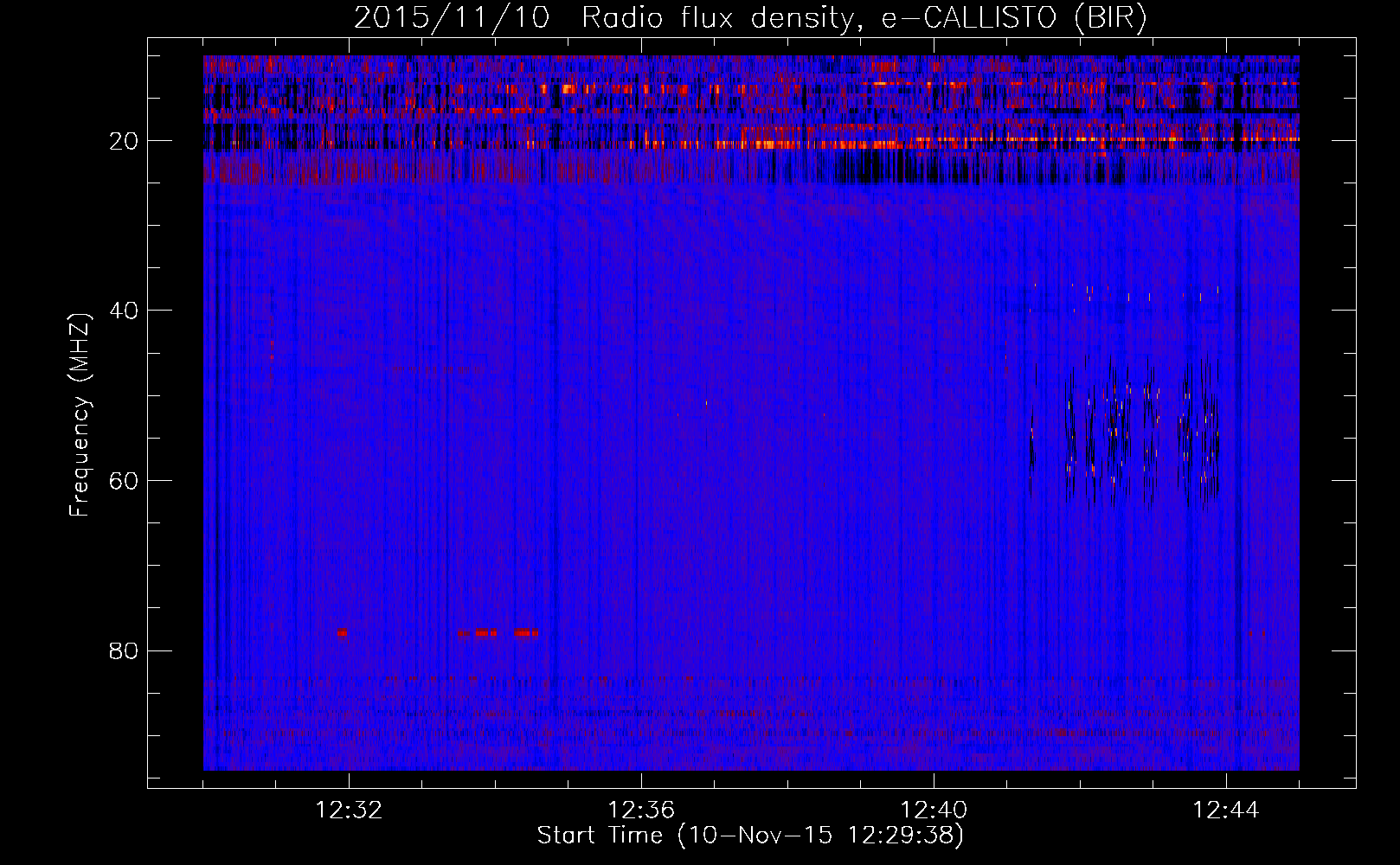Click the Frequency (MHZ) axis label
Screen dimensions: 1400x865
pos(80,415)
